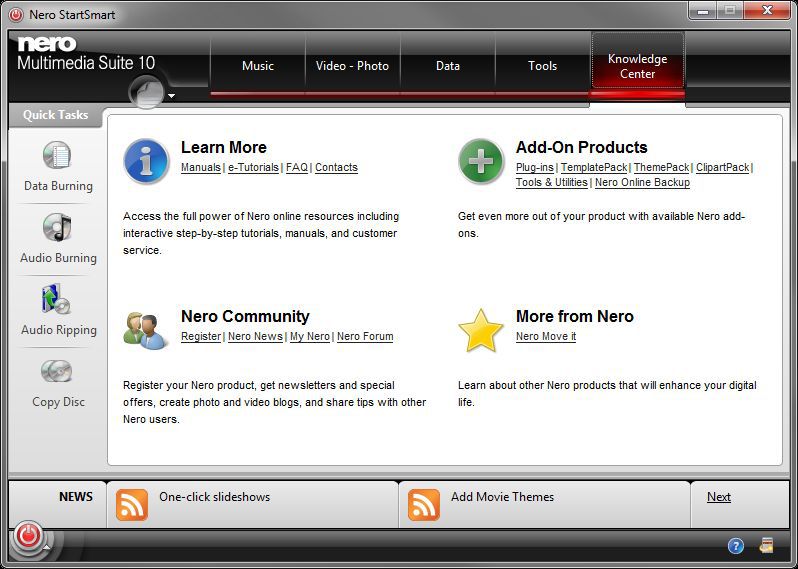Open the Tools tab
The height and width of the screenshot is (569, 798).
(543, 66)
